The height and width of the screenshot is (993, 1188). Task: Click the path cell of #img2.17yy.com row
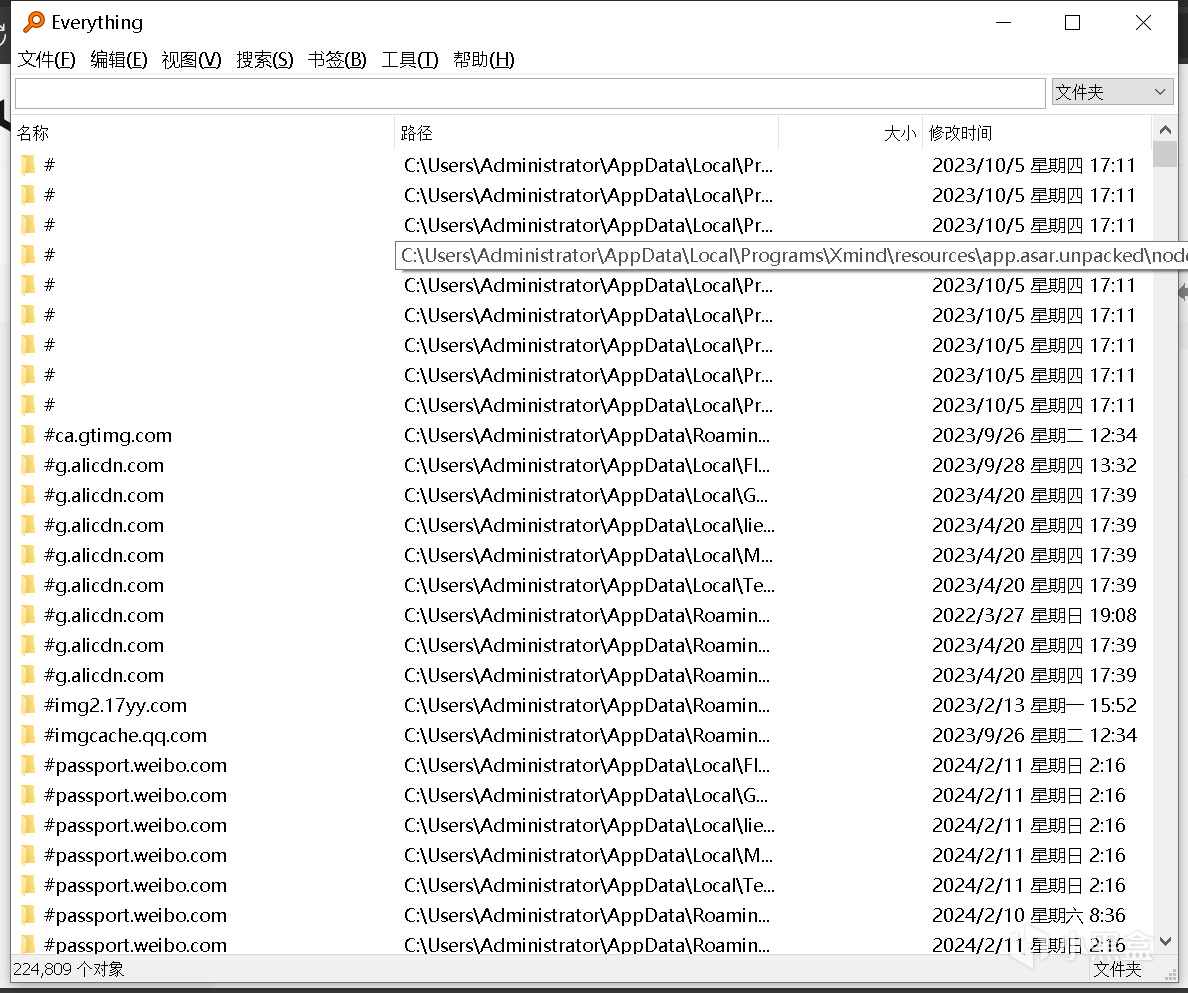pyautogui.click(x=587, y=705)
